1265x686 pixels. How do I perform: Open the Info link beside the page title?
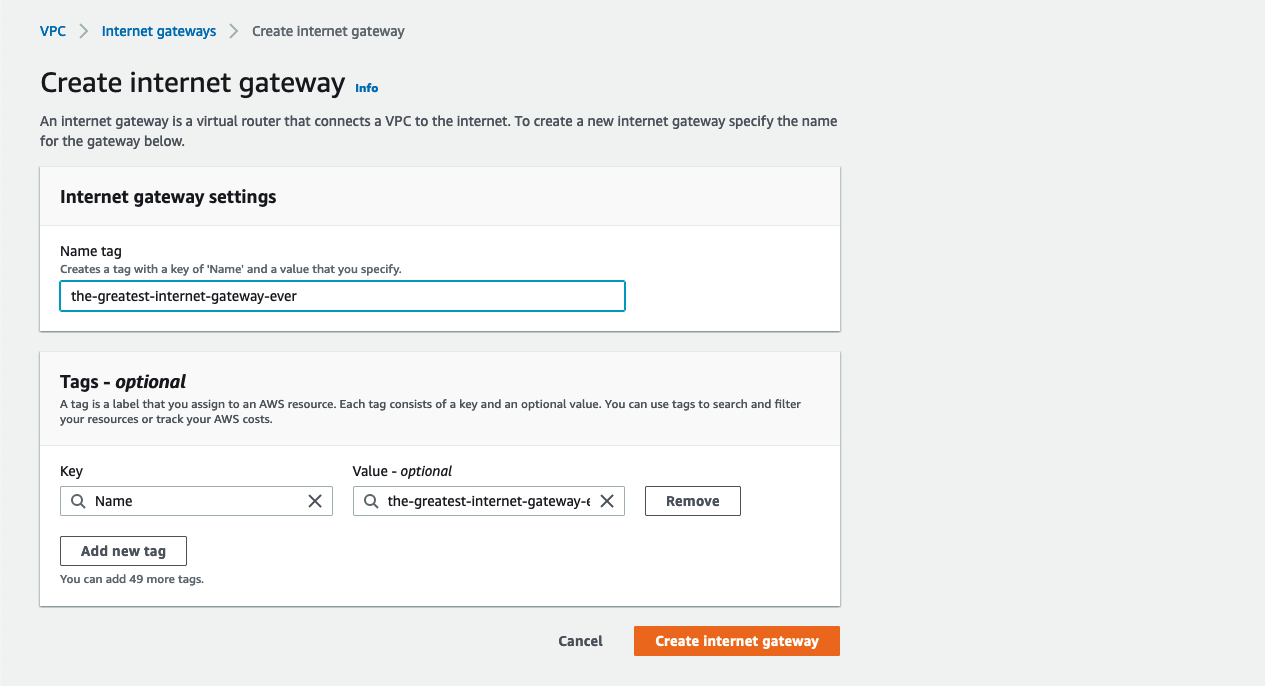click(367, 88)
